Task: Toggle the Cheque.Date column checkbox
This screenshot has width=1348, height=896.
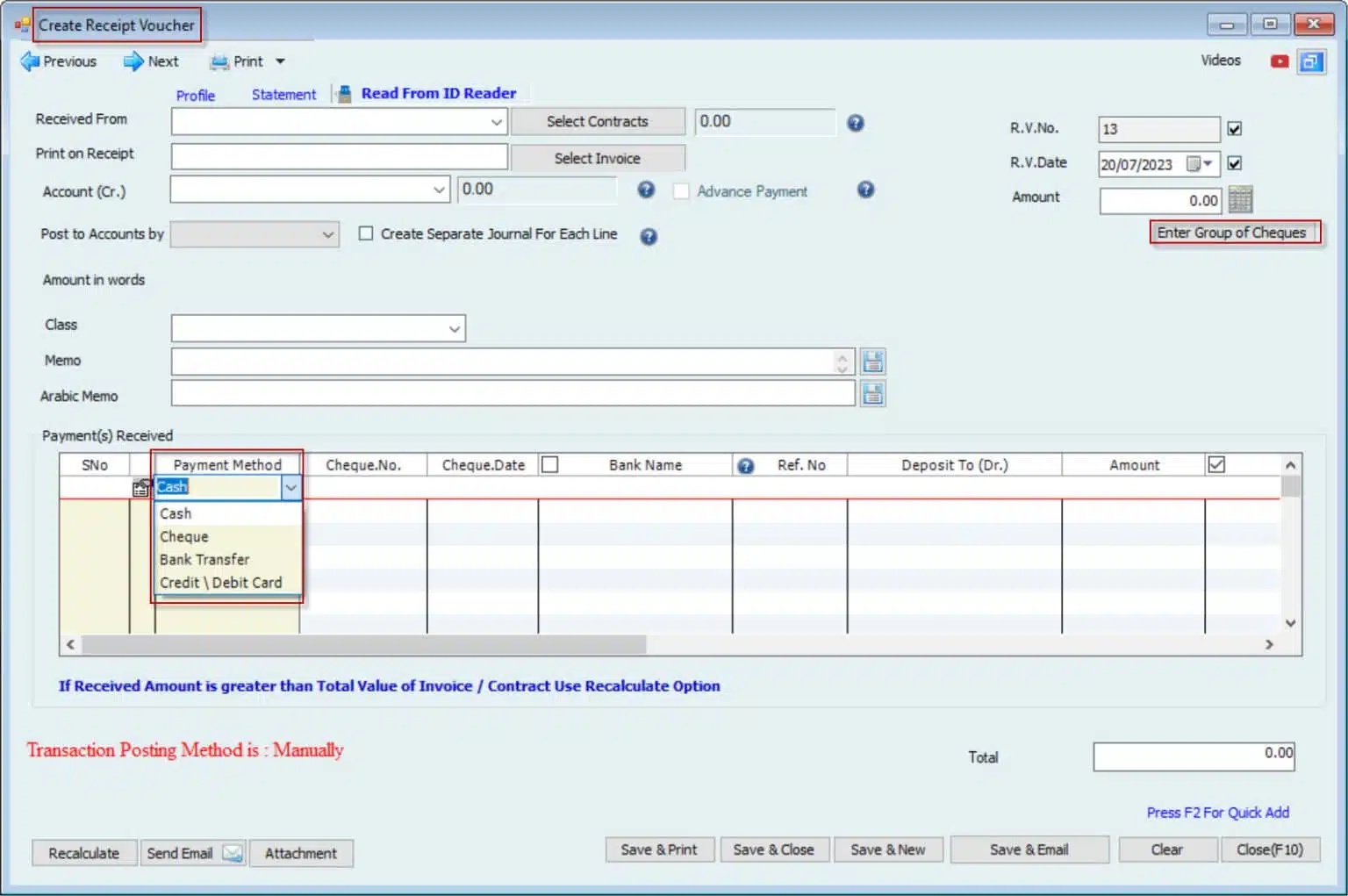Action: pos(550,464)
